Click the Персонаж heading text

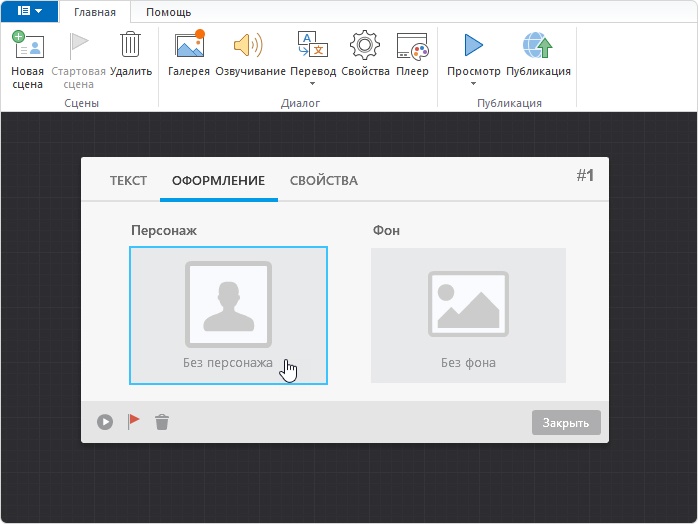coord(164,230)
